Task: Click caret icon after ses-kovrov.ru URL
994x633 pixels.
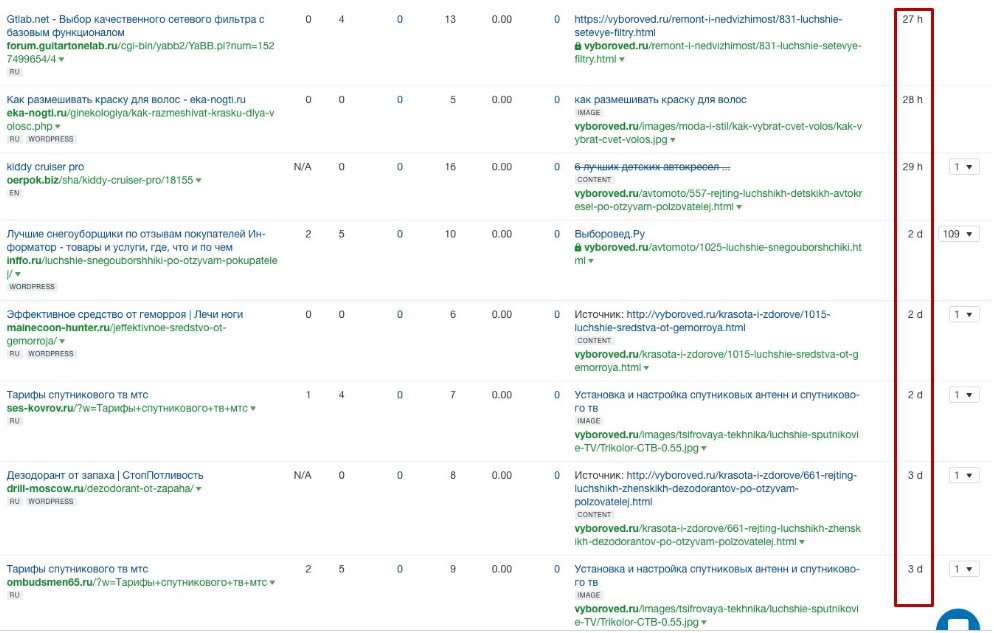Action: click(253, 409)
